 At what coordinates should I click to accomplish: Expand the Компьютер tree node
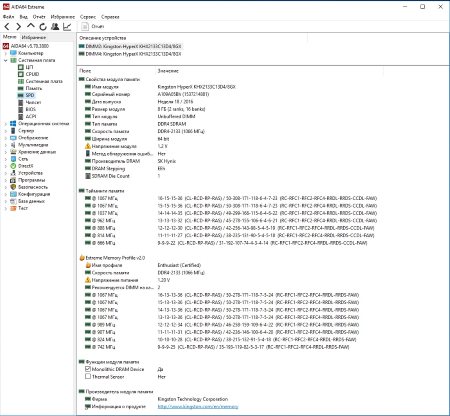pyautogui.click(x=6, y=53)
